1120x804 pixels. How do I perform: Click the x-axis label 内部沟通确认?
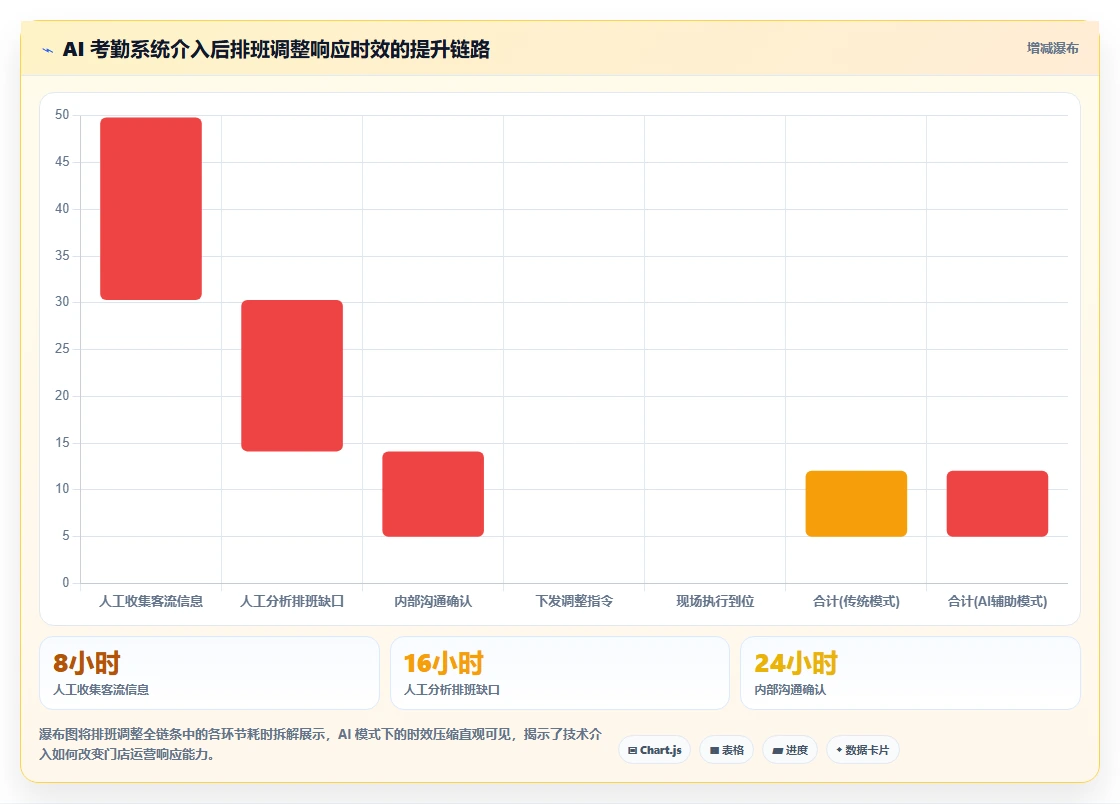(x=433, y=601)
